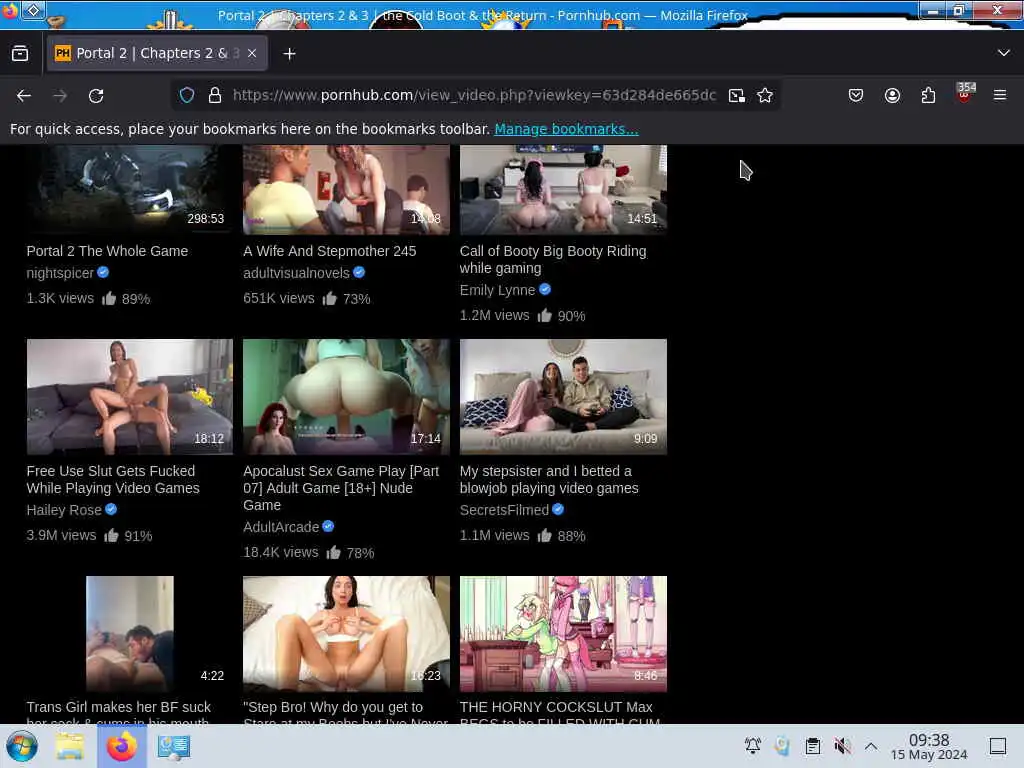Open the Extensions puzzle-piece menu
Viewport: 1024px width, 768px height.
[928, 96]
